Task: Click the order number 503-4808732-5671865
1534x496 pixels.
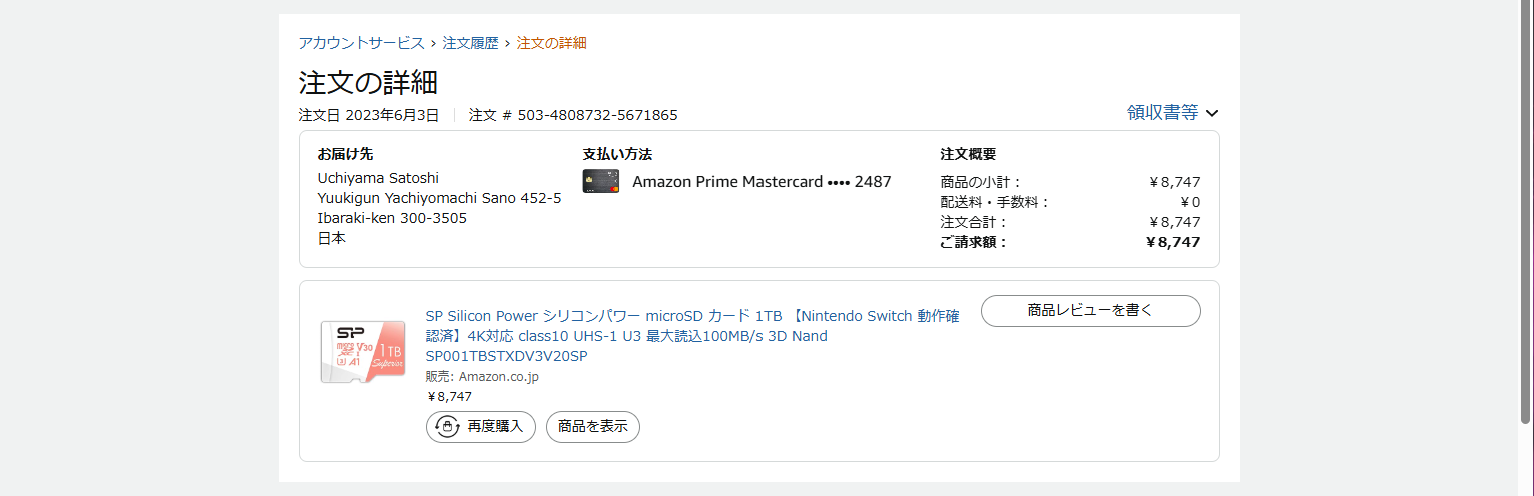Action: pos(597,115)
